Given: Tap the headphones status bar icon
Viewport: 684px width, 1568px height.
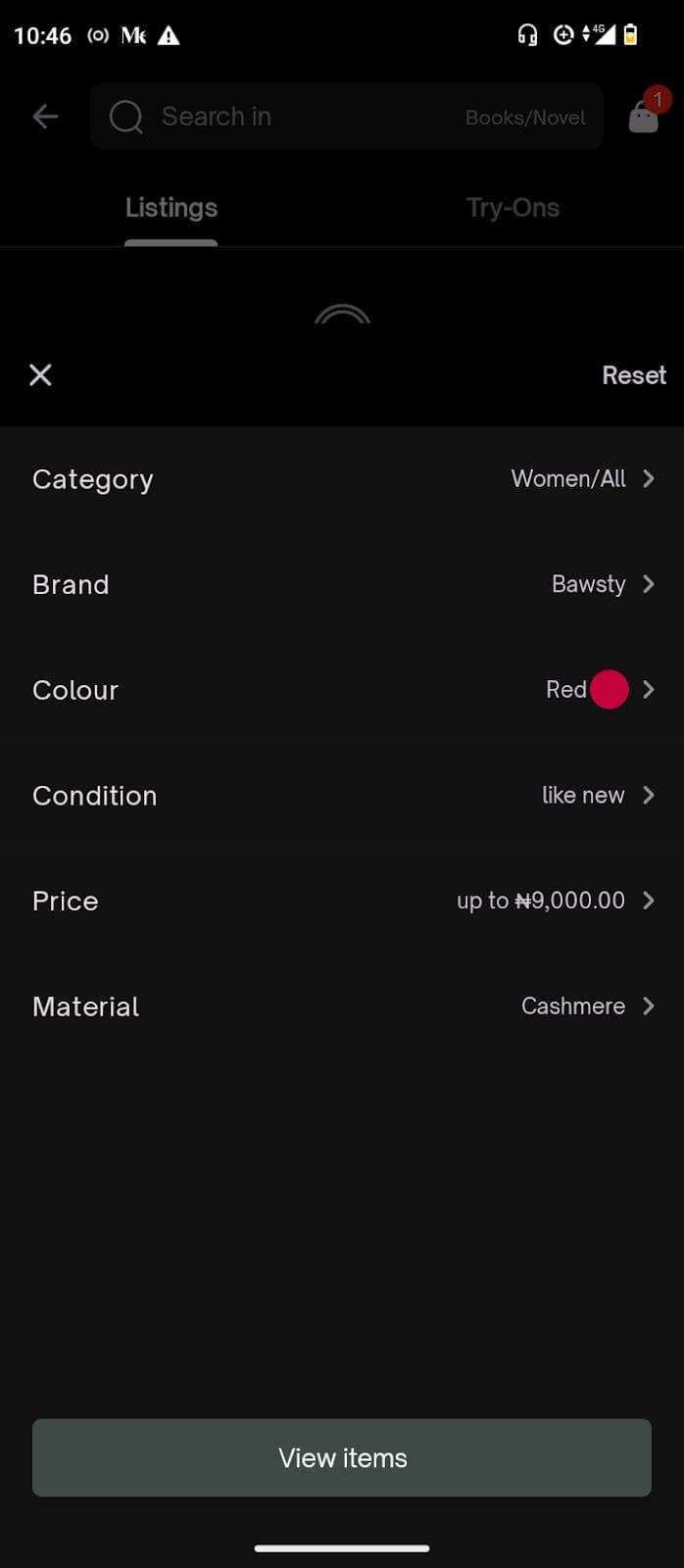Looking at the screenshot, I should [527, 35].
